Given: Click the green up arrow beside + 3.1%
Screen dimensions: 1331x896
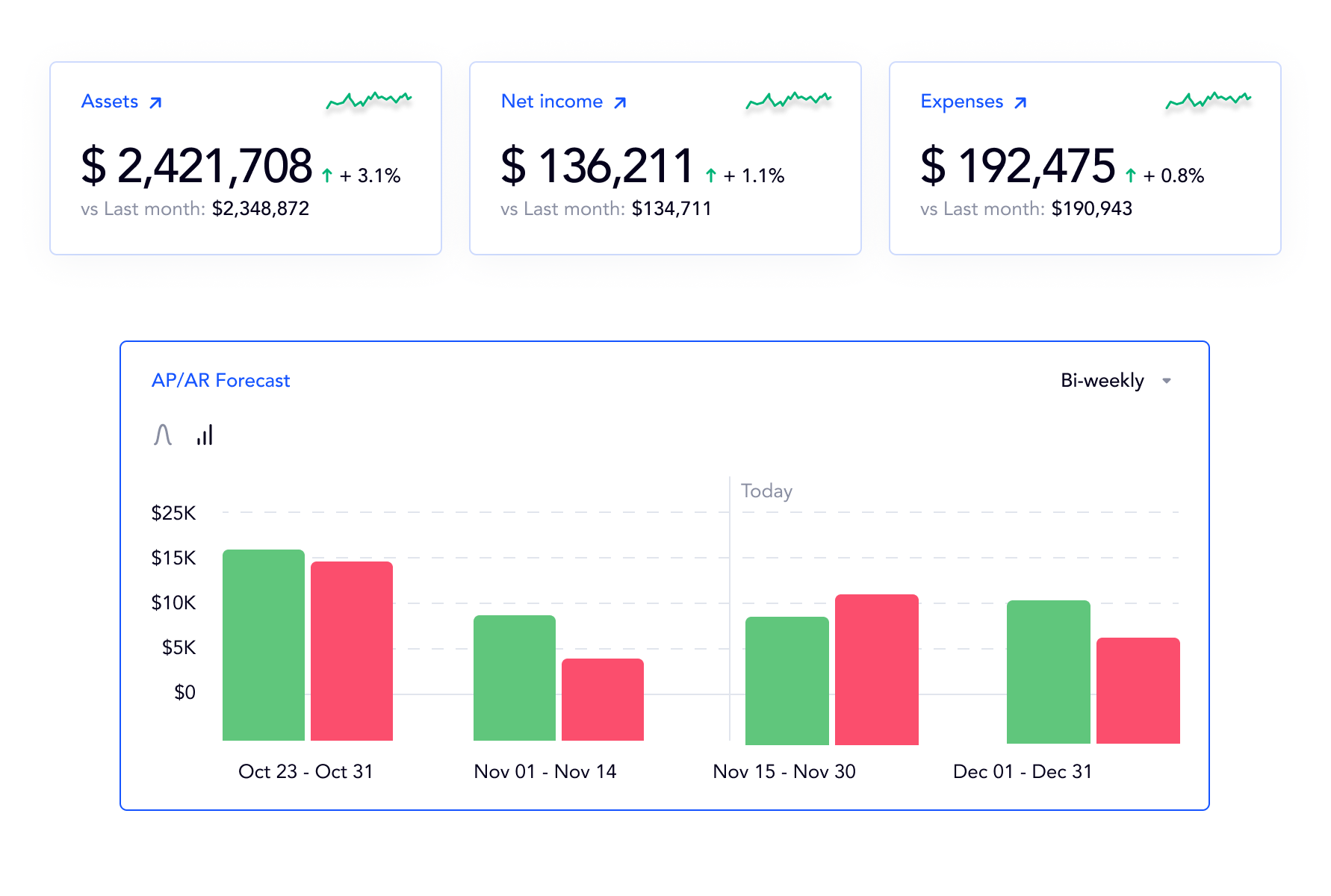Looking at the screenshot, I should tap(327, 176).
